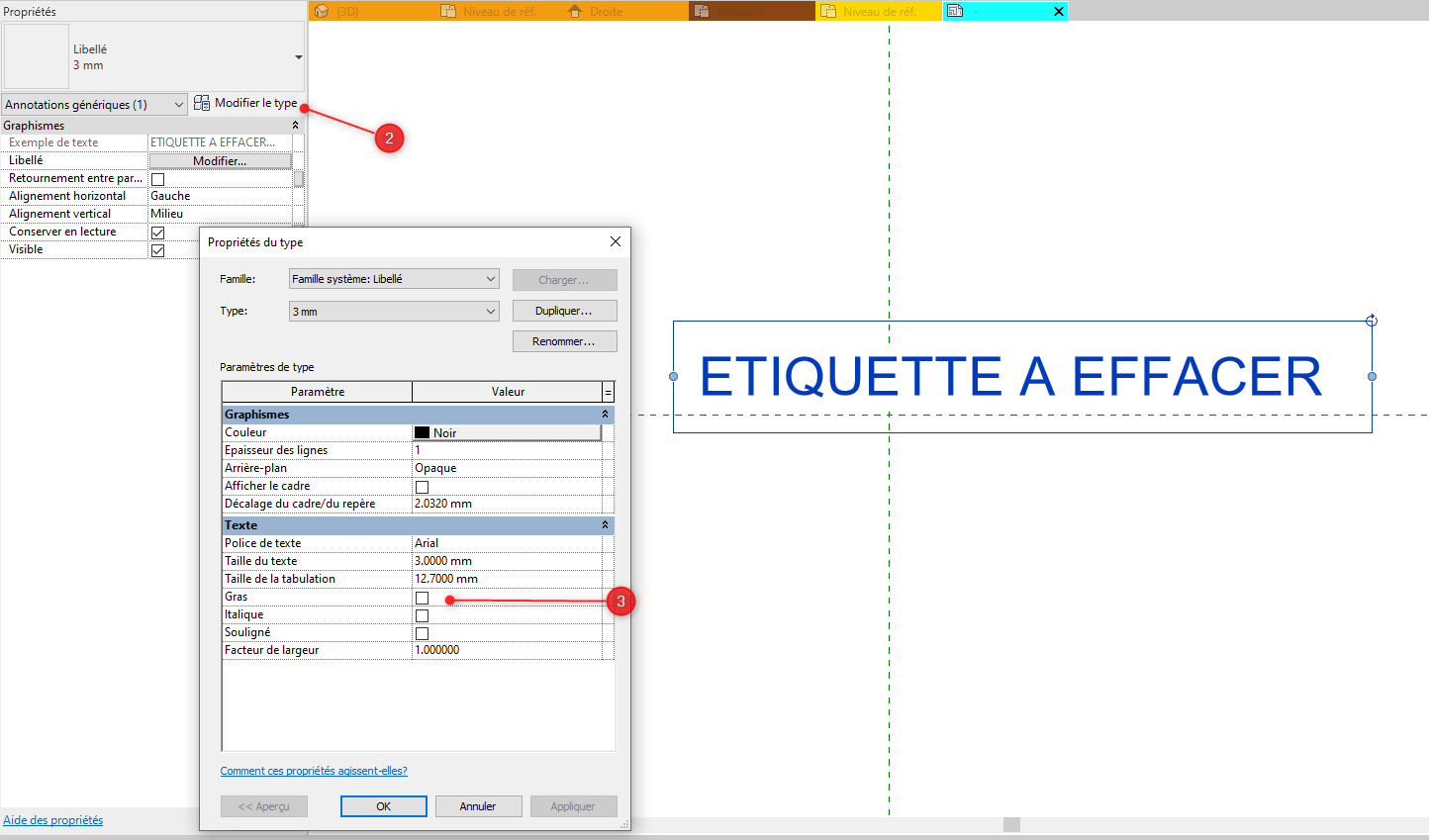
Task: Click the rotate handle on the label's corner
Action: coord(1372,321)
